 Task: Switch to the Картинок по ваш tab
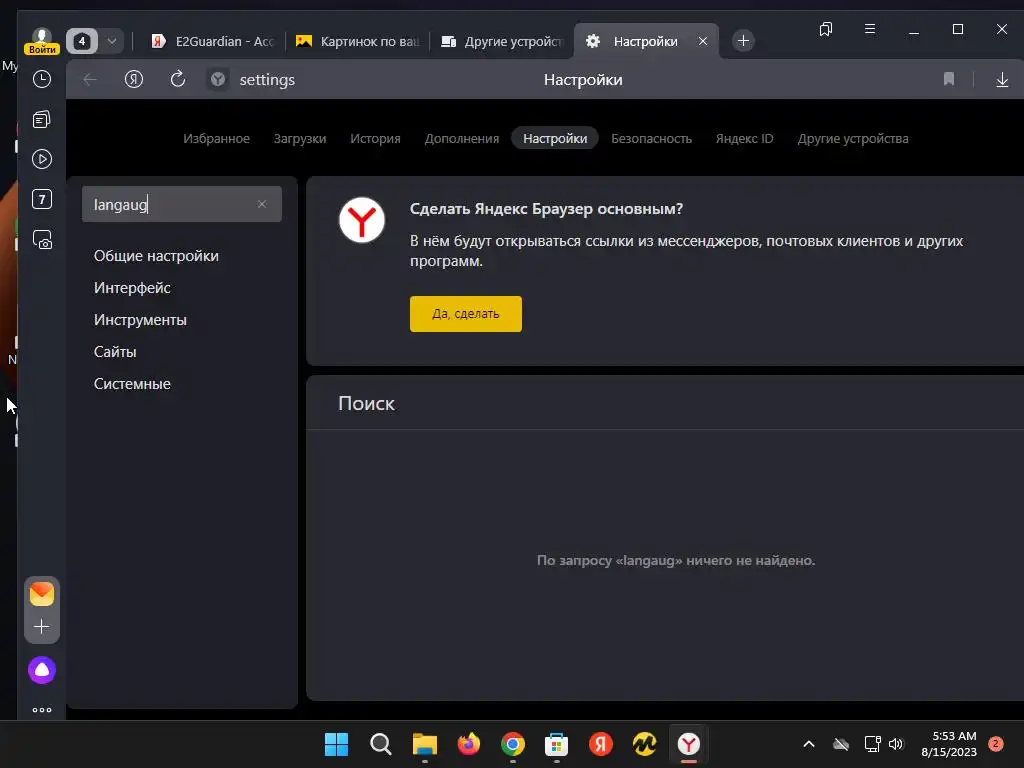pyautogui.click(x=357, y=41)
